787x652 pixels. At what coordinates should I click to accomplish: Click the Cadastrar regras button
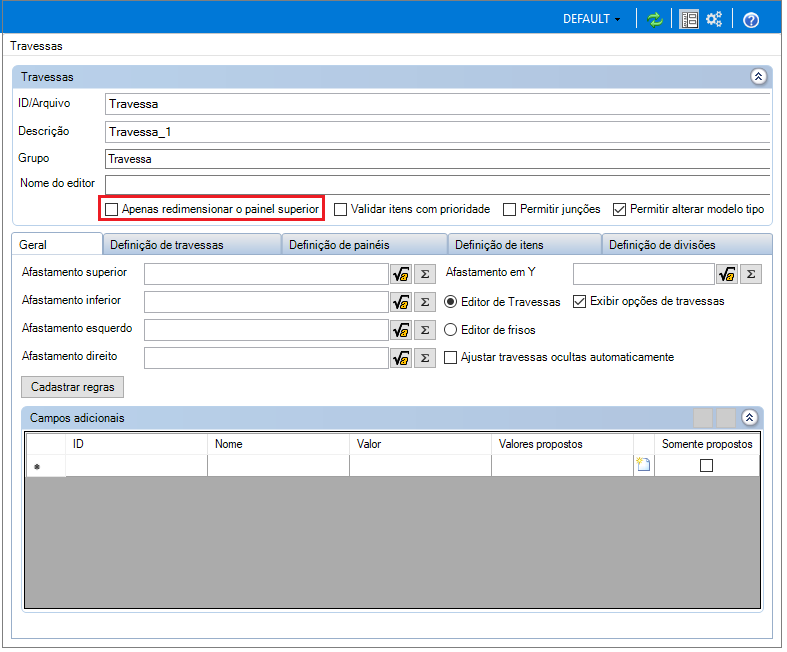pos(73,389)
